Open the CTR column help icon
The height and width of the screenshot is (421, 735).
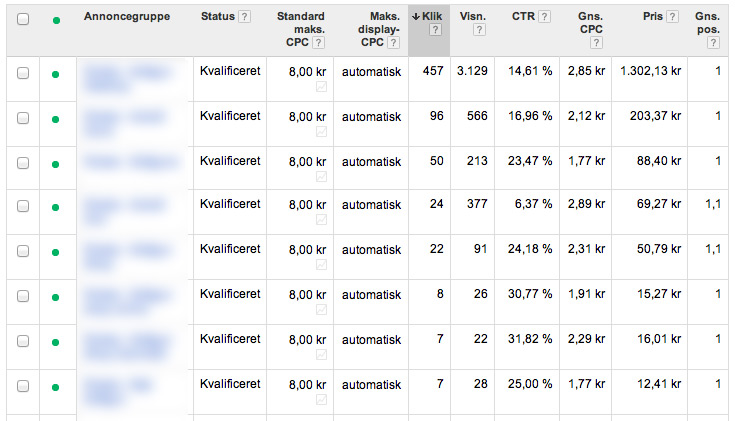pos(544,17)
